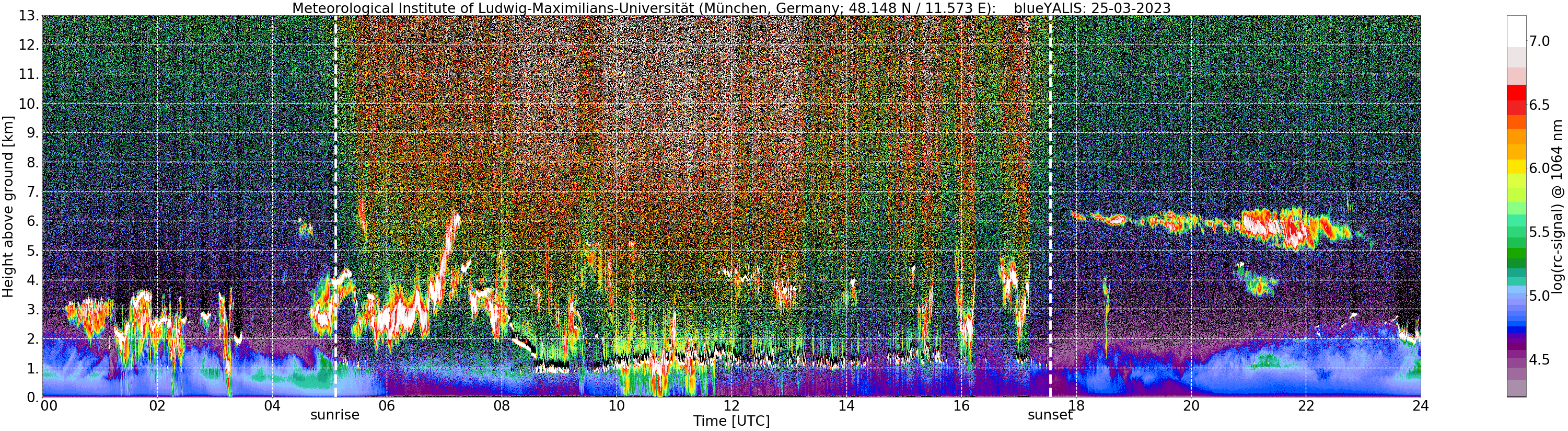Click the '4.' height axis tick label
Screen dimensions: 1568x431
[x=32, y=280]
